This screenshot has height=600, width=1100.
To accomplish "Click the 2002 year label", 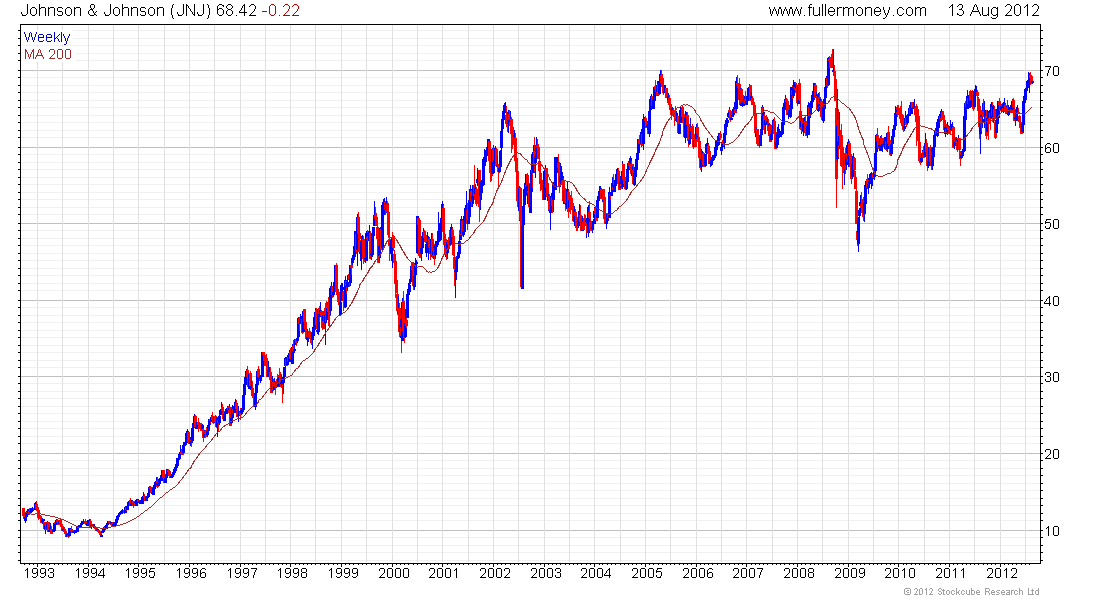I will click(x=495, y=573).
